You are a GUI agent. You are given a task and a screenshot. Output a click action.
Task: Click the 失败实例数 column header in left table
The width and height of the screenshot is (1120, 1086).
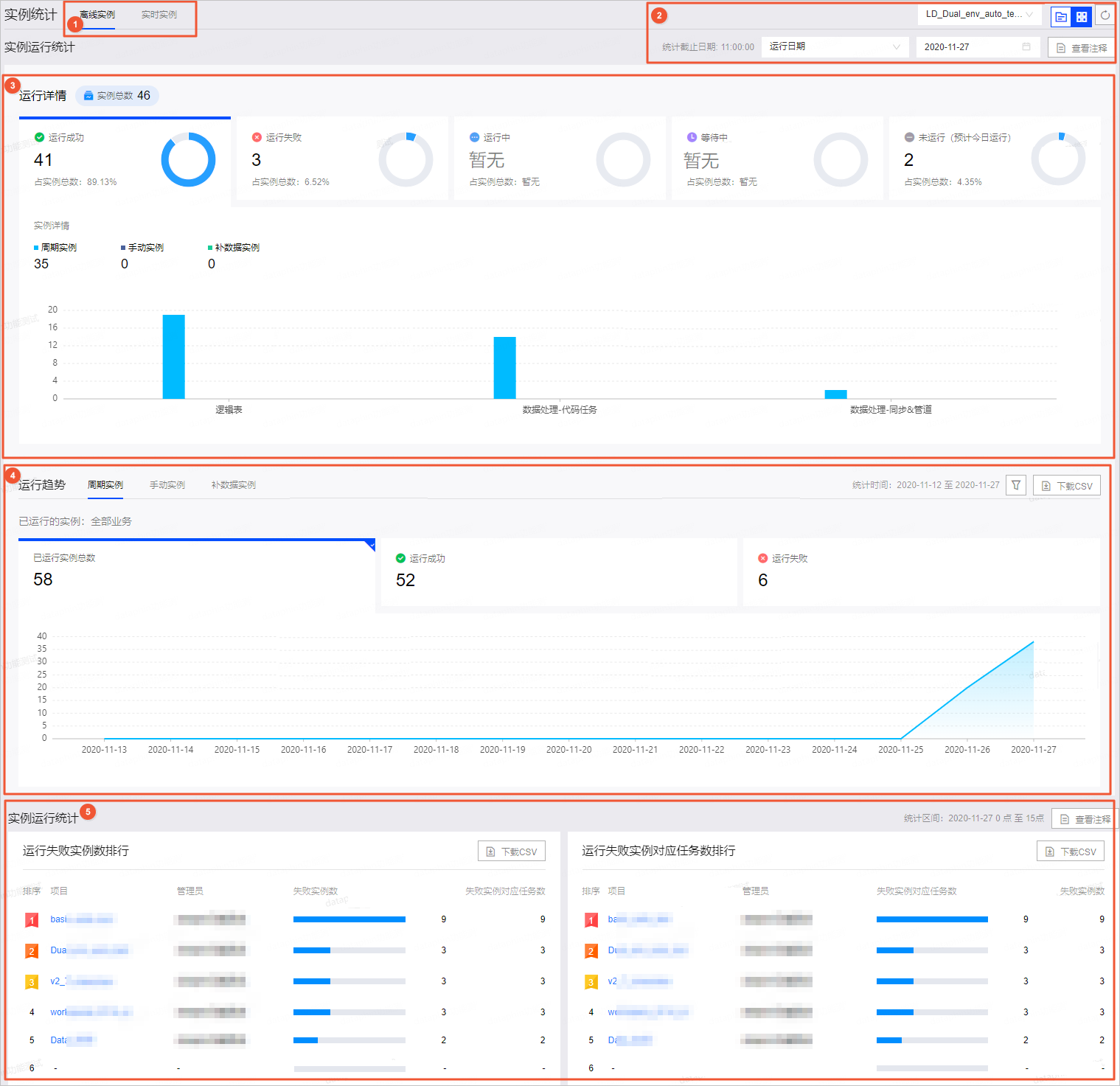[x=315, y=891]
